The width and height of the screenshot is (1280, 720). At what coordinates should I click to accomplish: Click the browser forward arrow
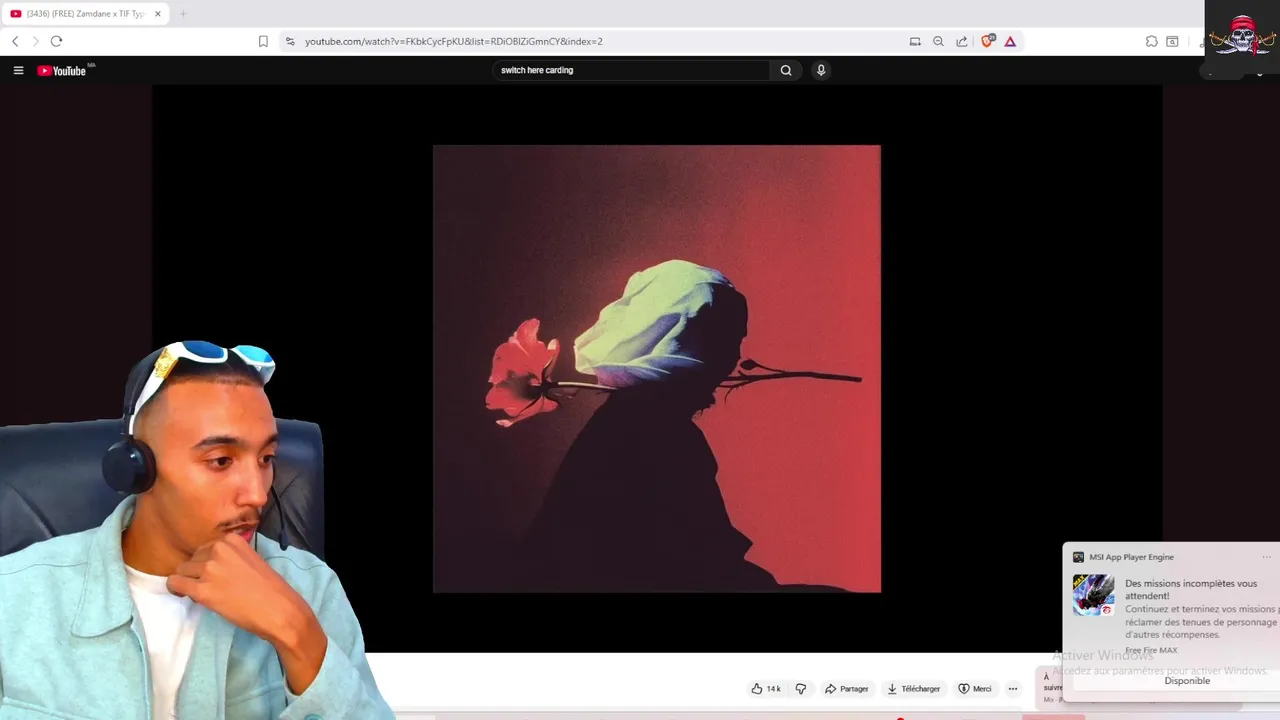coord(35,41)
